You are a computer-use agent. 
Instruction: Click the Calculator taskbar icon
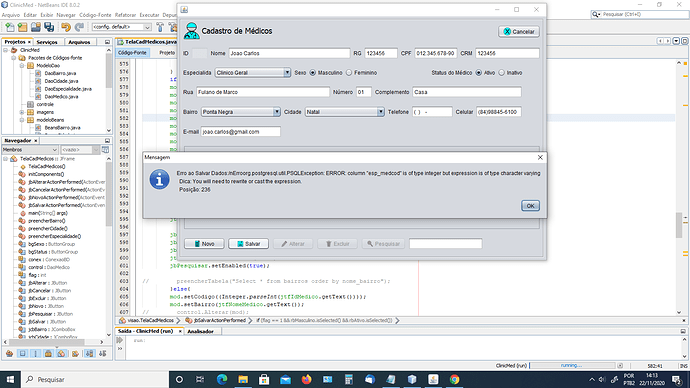click(x=349, y=379)
